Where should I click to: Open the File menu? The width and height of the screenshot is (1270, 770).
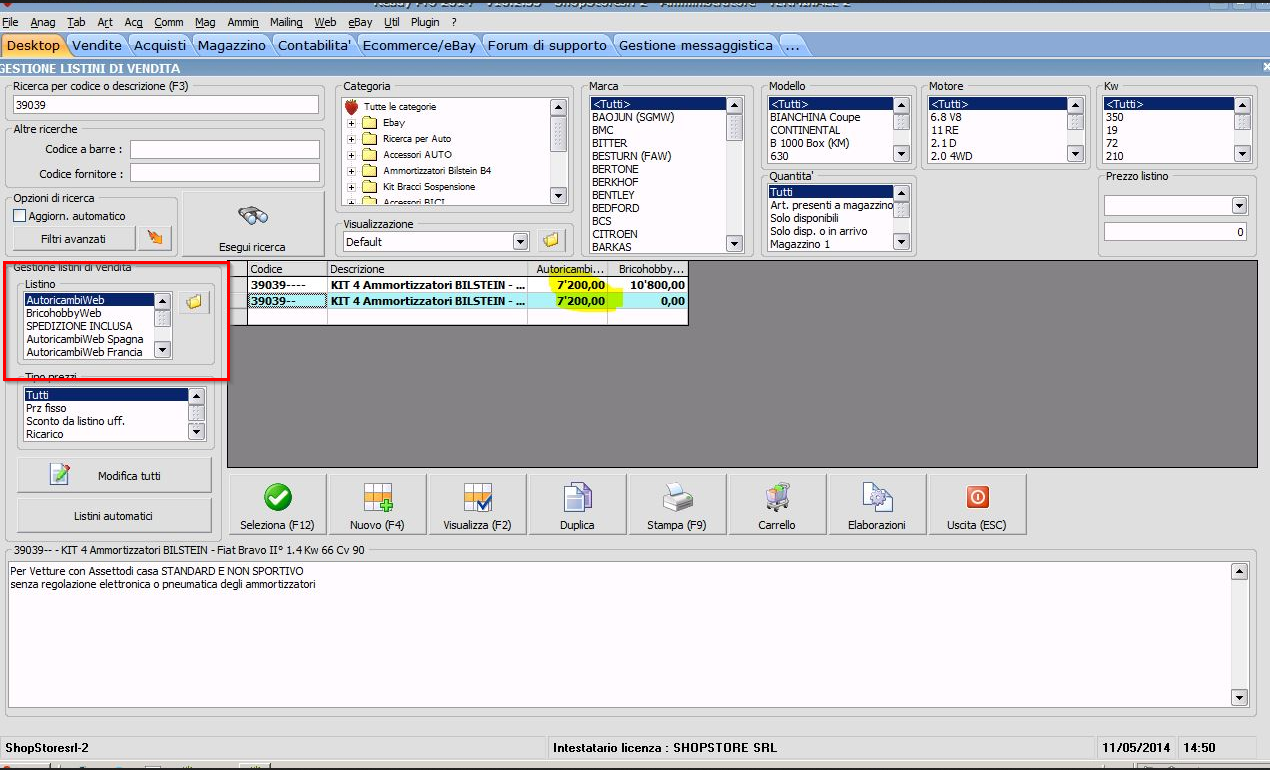[10, 22]
